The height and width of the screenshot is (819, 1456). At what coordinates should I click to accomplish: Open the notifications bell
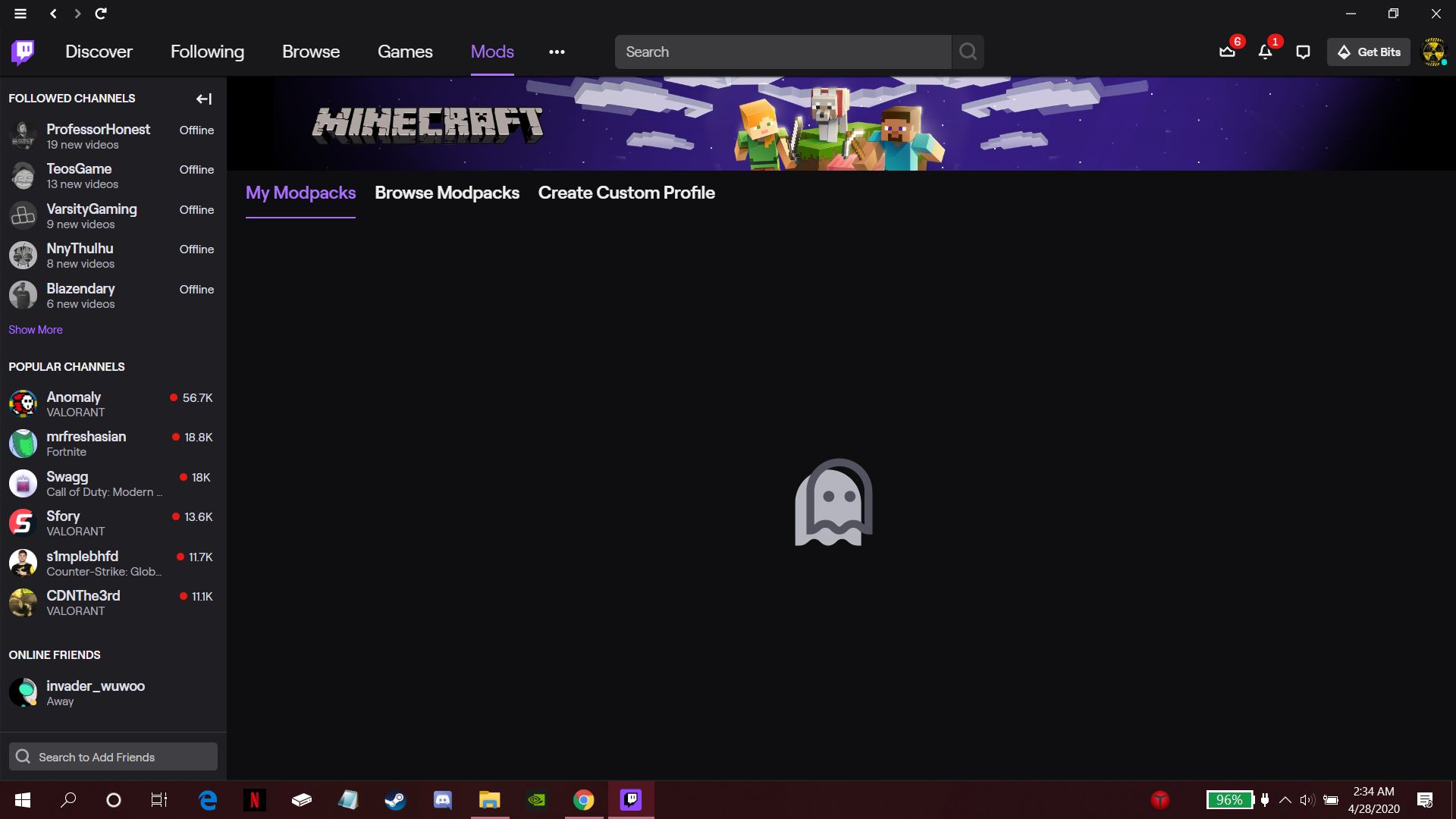pos(1265,52)
